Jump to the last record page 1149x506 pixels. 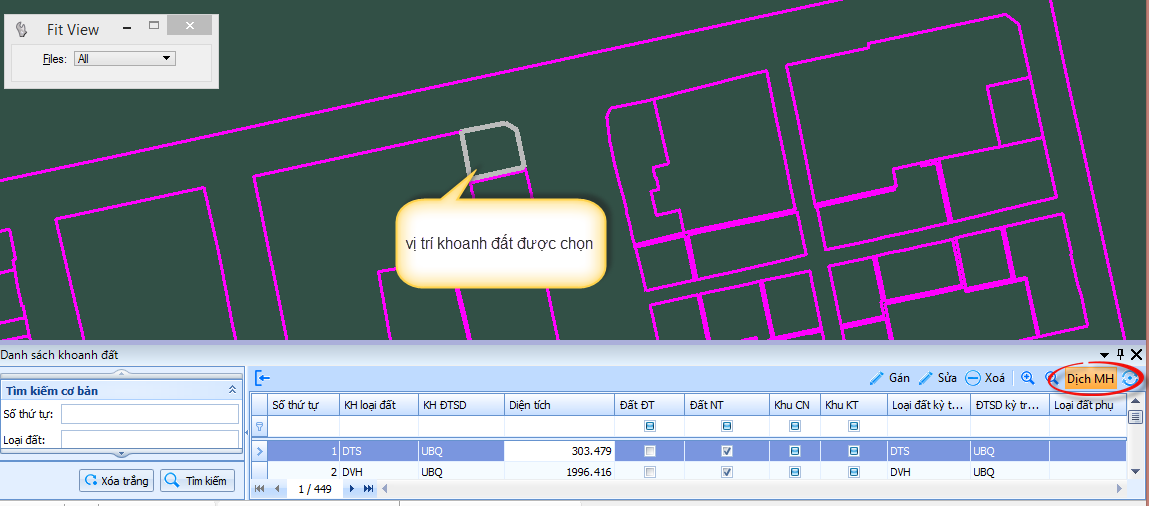tap(368, 489)
